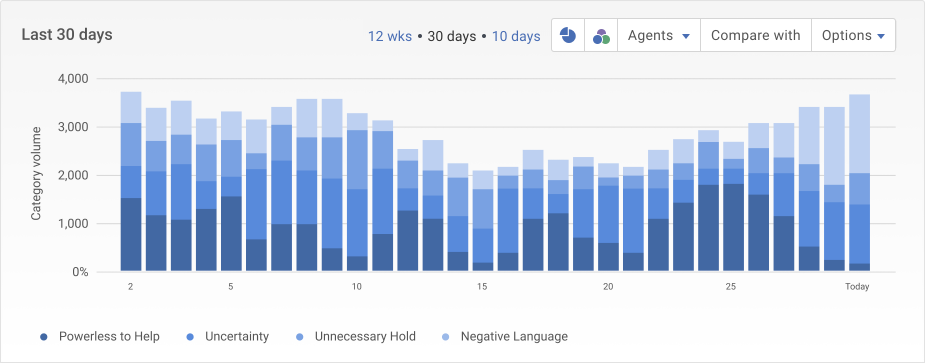Toggle Powerless to Help legend series
The image size is (925, 363).
point(100,337)
